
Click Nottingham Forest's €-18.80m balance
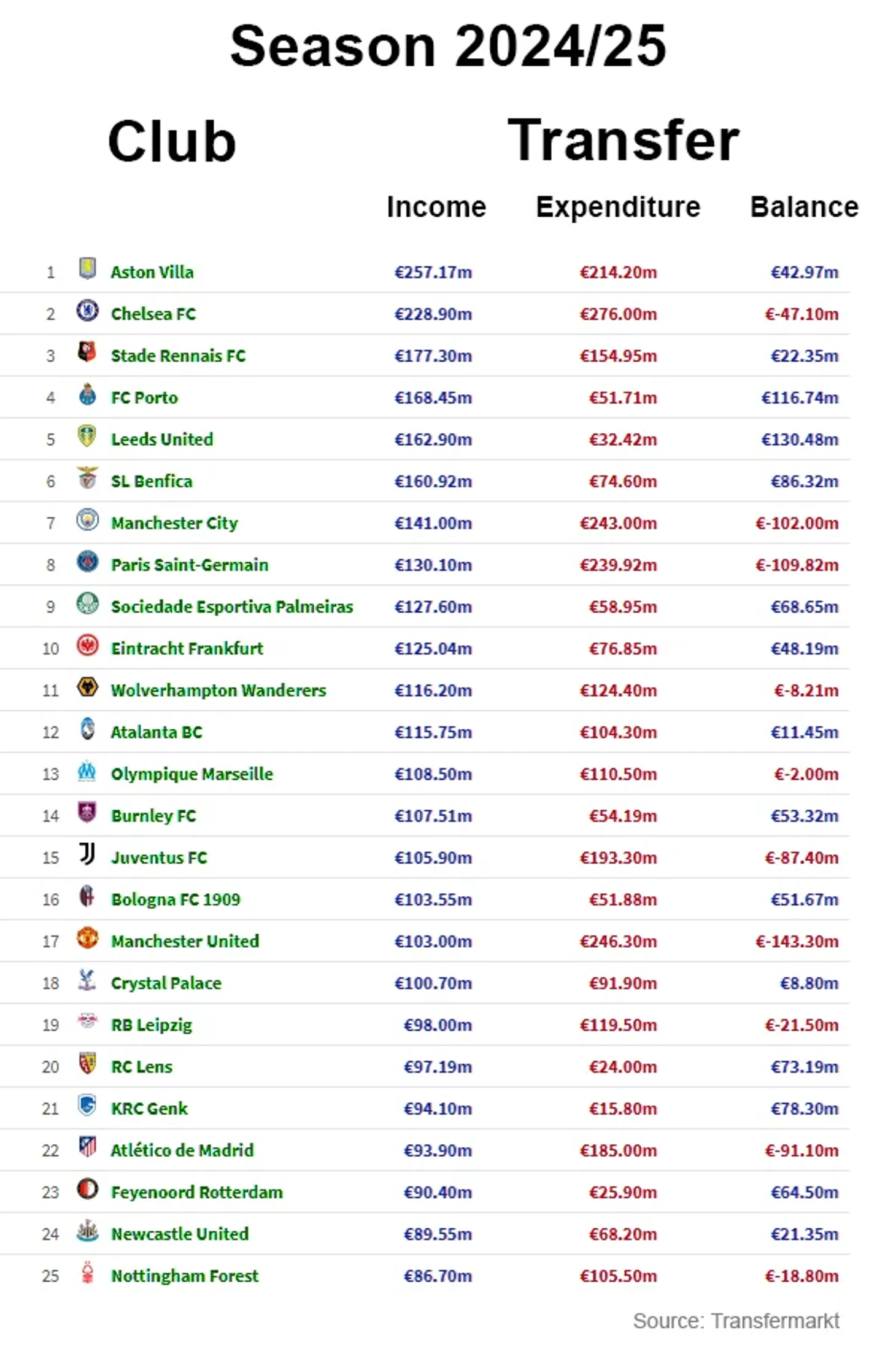coord(801,1276)
